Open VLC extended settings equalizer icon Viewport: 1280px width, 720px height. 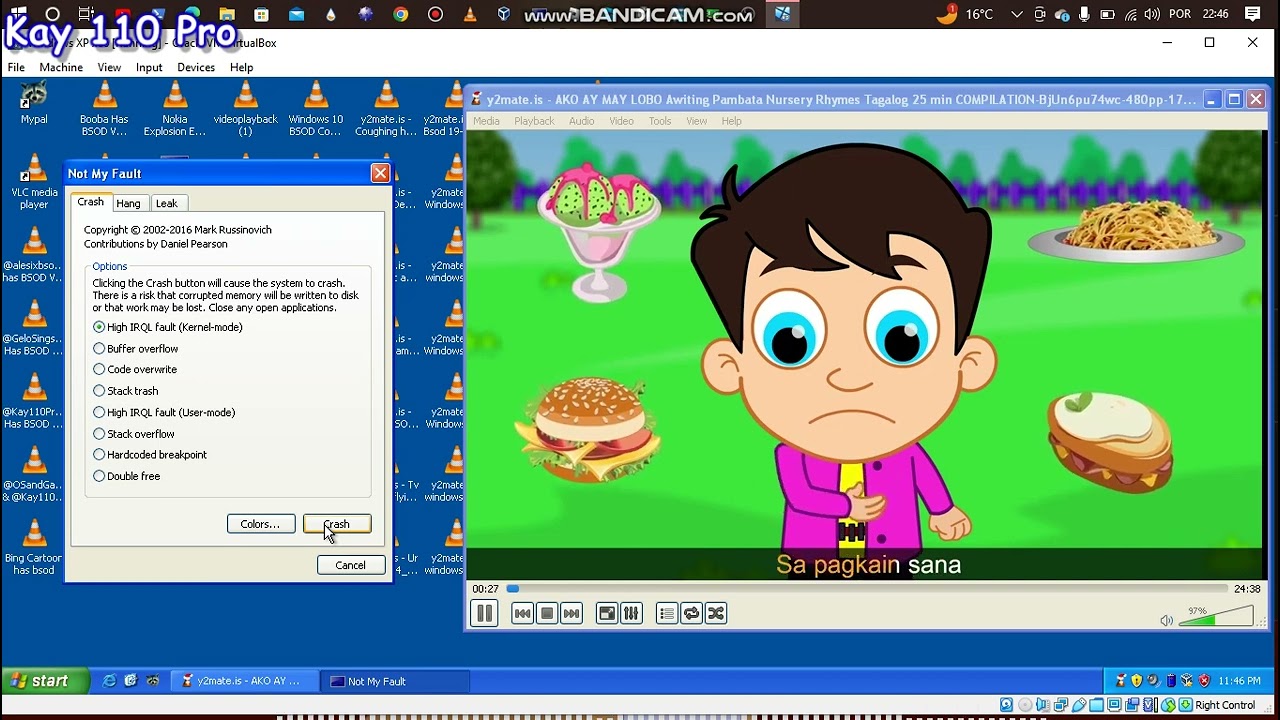pos(631,613)
